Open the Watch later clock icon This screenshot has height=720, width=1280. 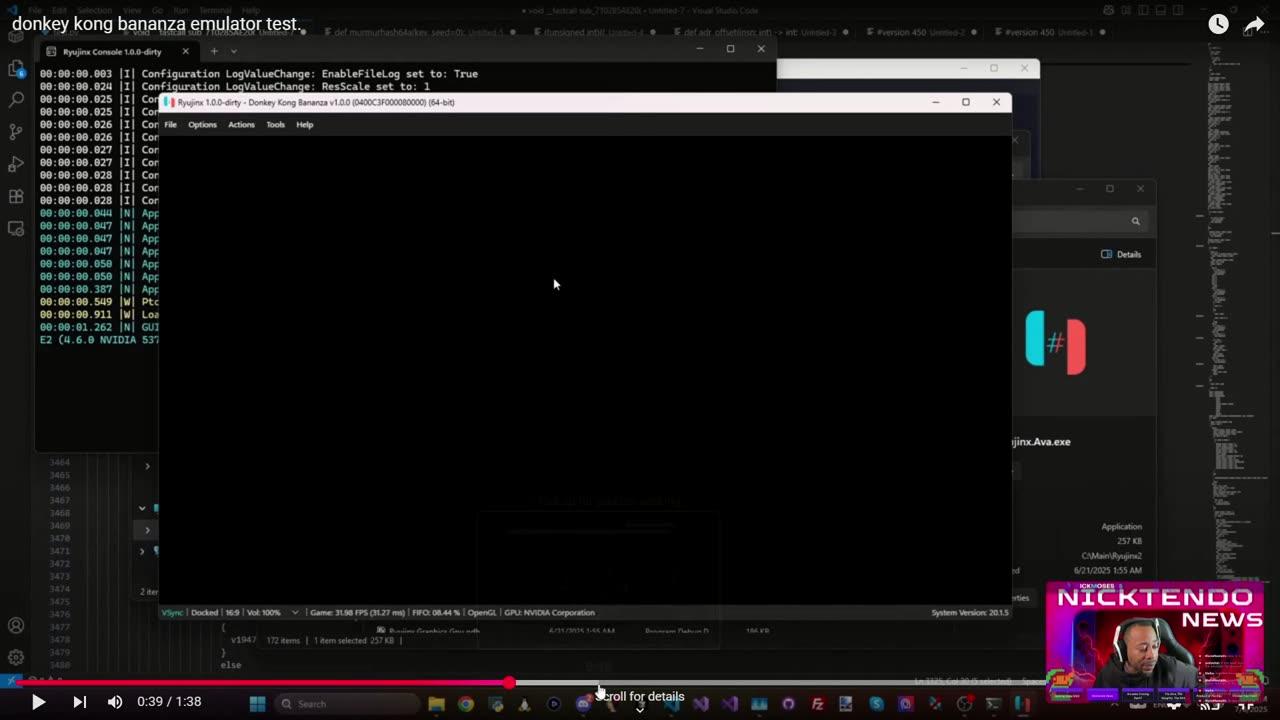(x=1218, y=24)
